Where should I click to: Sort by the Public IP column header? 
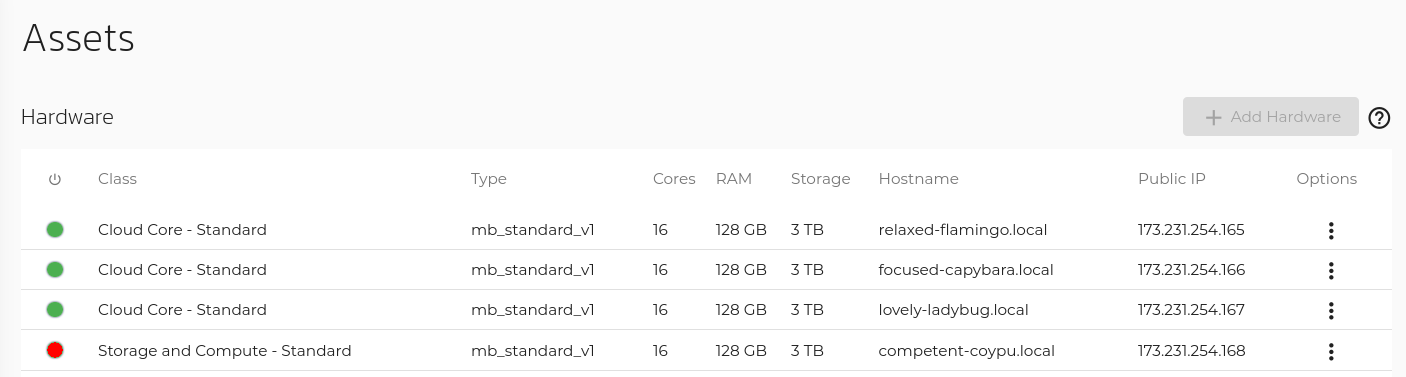(x=1172, y=179)
